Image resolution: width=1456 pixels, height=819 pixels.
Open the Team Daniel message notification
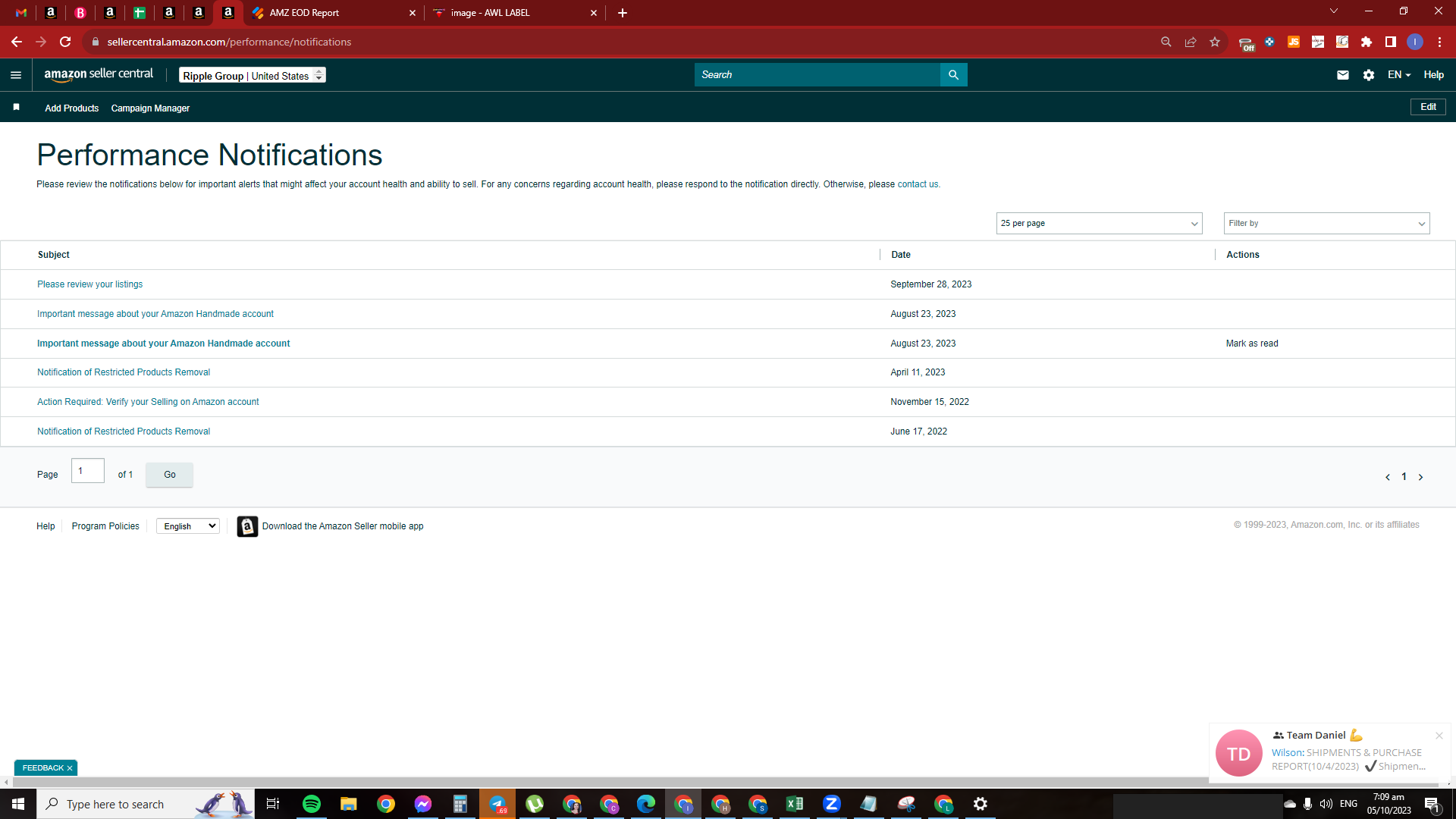(1330, 752)
